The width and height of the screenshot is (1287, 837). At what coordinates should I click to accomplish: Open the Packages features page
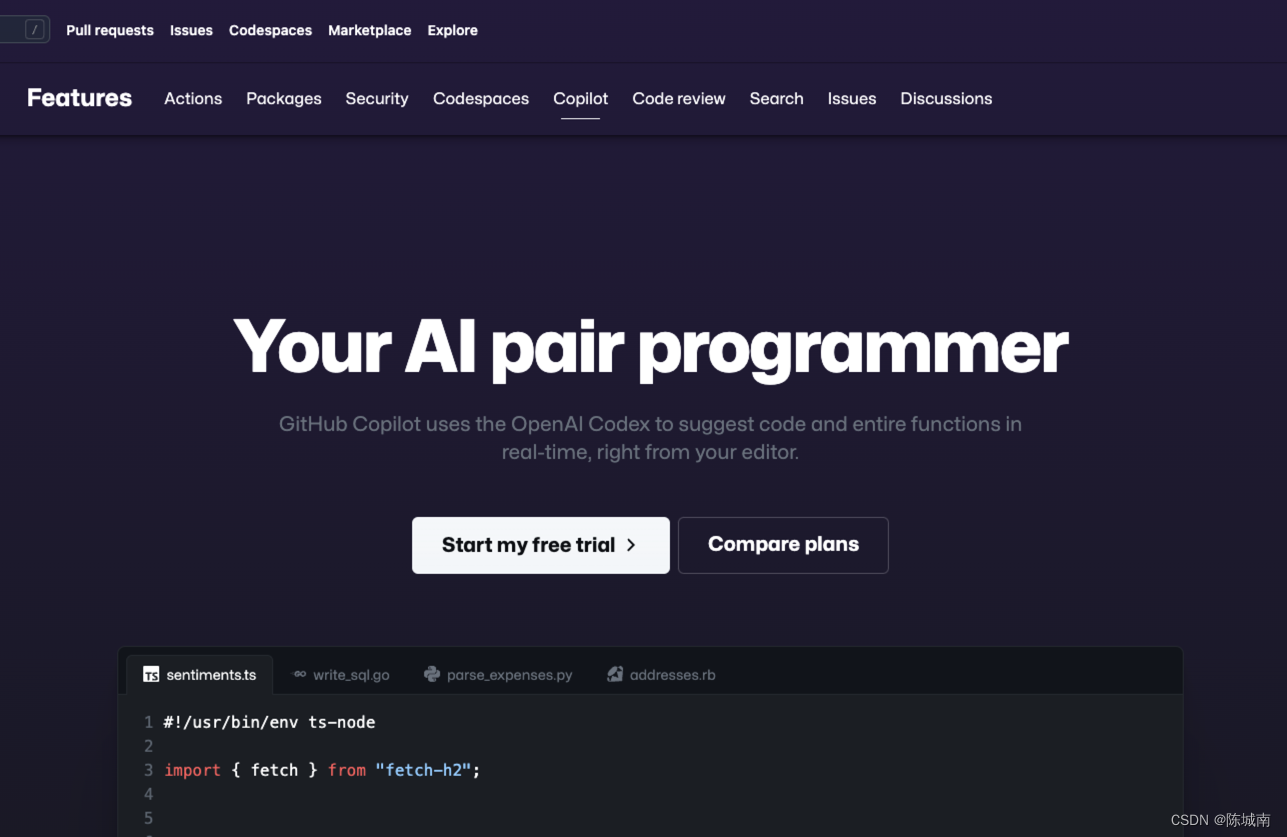coord(284,98)
